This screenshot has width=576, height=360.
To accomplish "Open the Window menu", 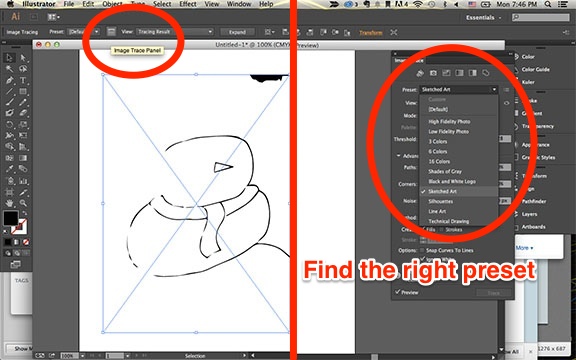I will click(239, 4).
